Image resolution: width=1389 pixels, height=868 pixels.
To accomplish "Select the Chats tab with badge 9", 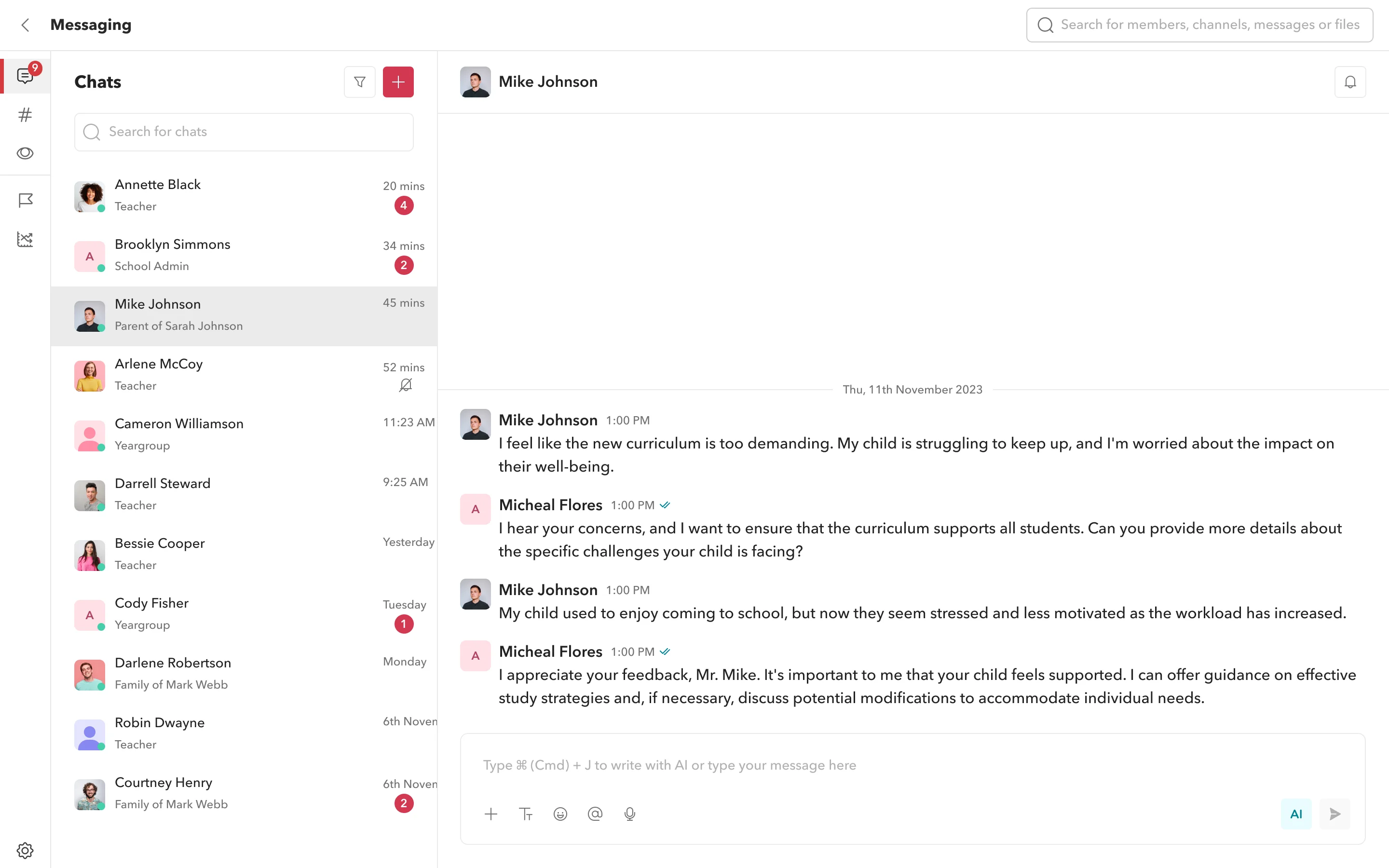I will coord(25,75).
